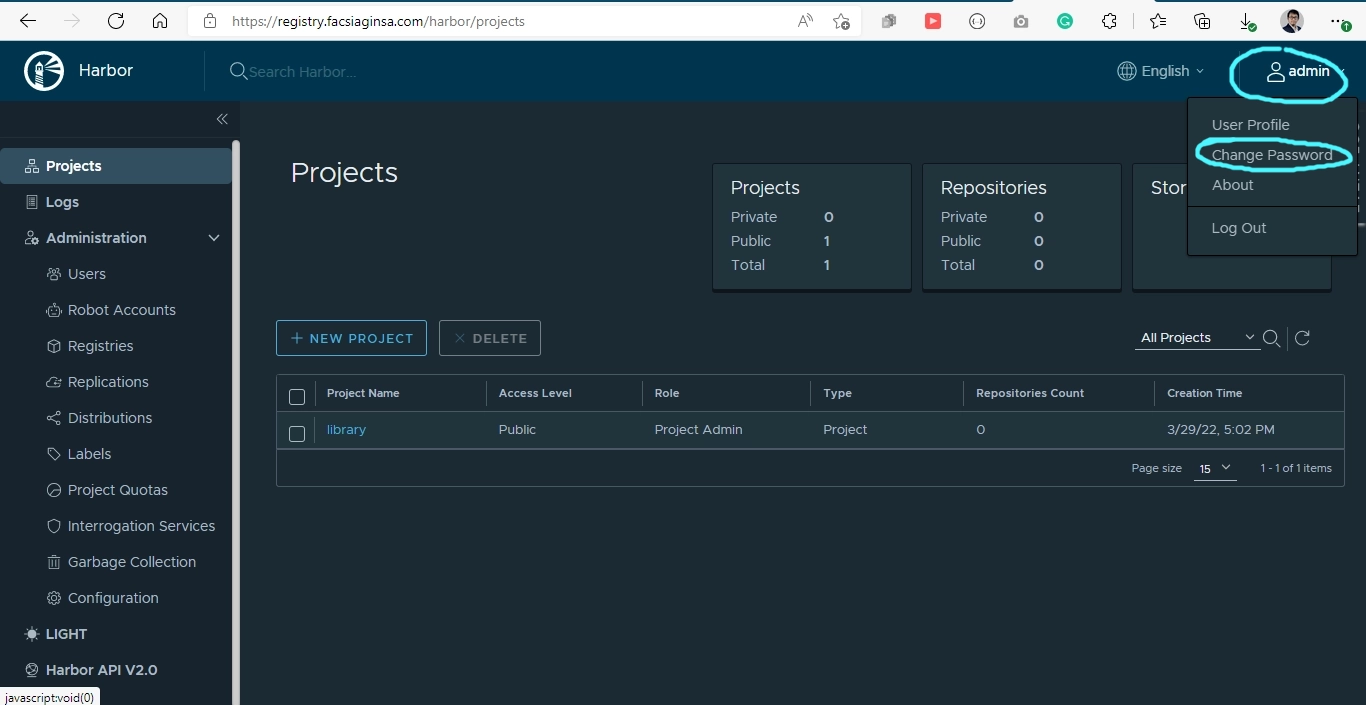This screenshot has height=705, width=1366.
Task: Click the browser Extensions puzzle icon
Action: tap(1109, 21)
